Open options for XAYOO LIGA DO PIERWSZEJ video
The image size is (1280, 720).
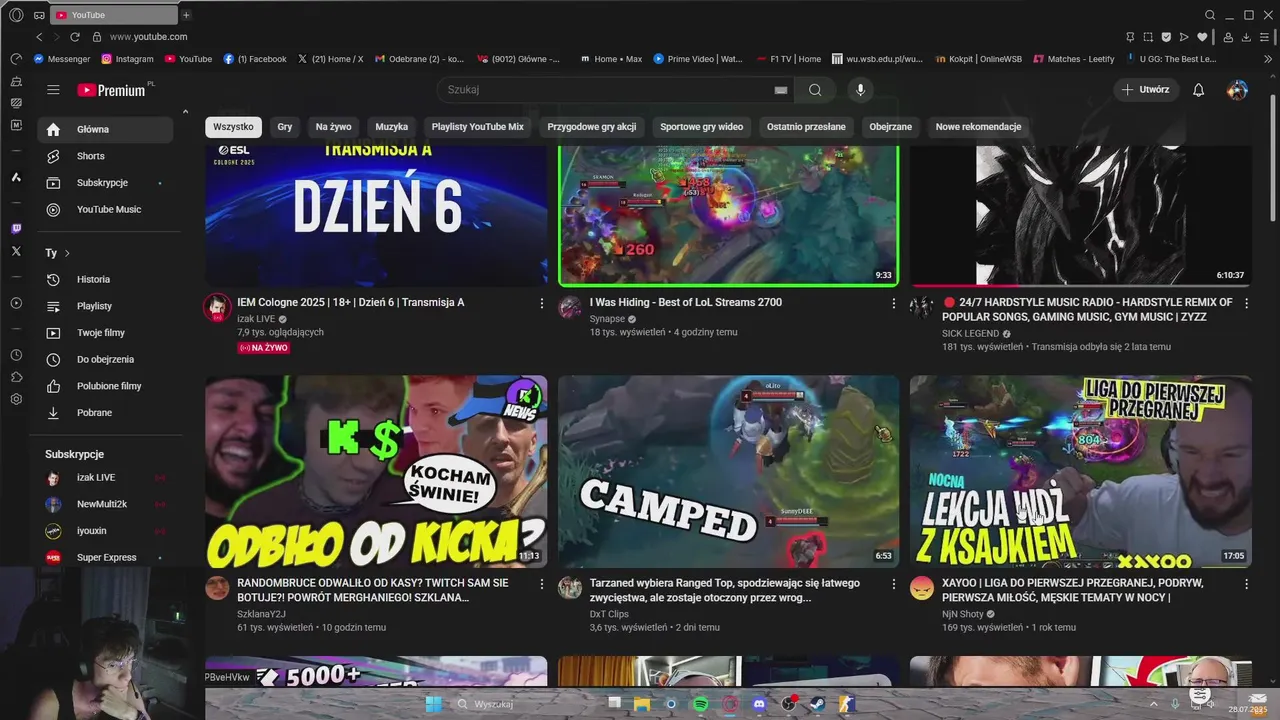1246,583
